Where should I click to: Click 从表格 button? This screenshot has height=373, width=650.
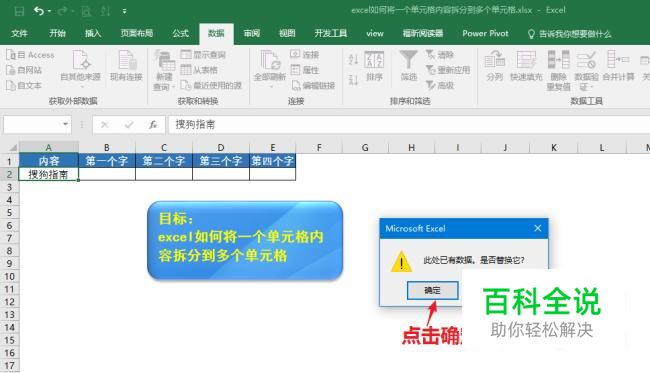[x=199, y=70]
